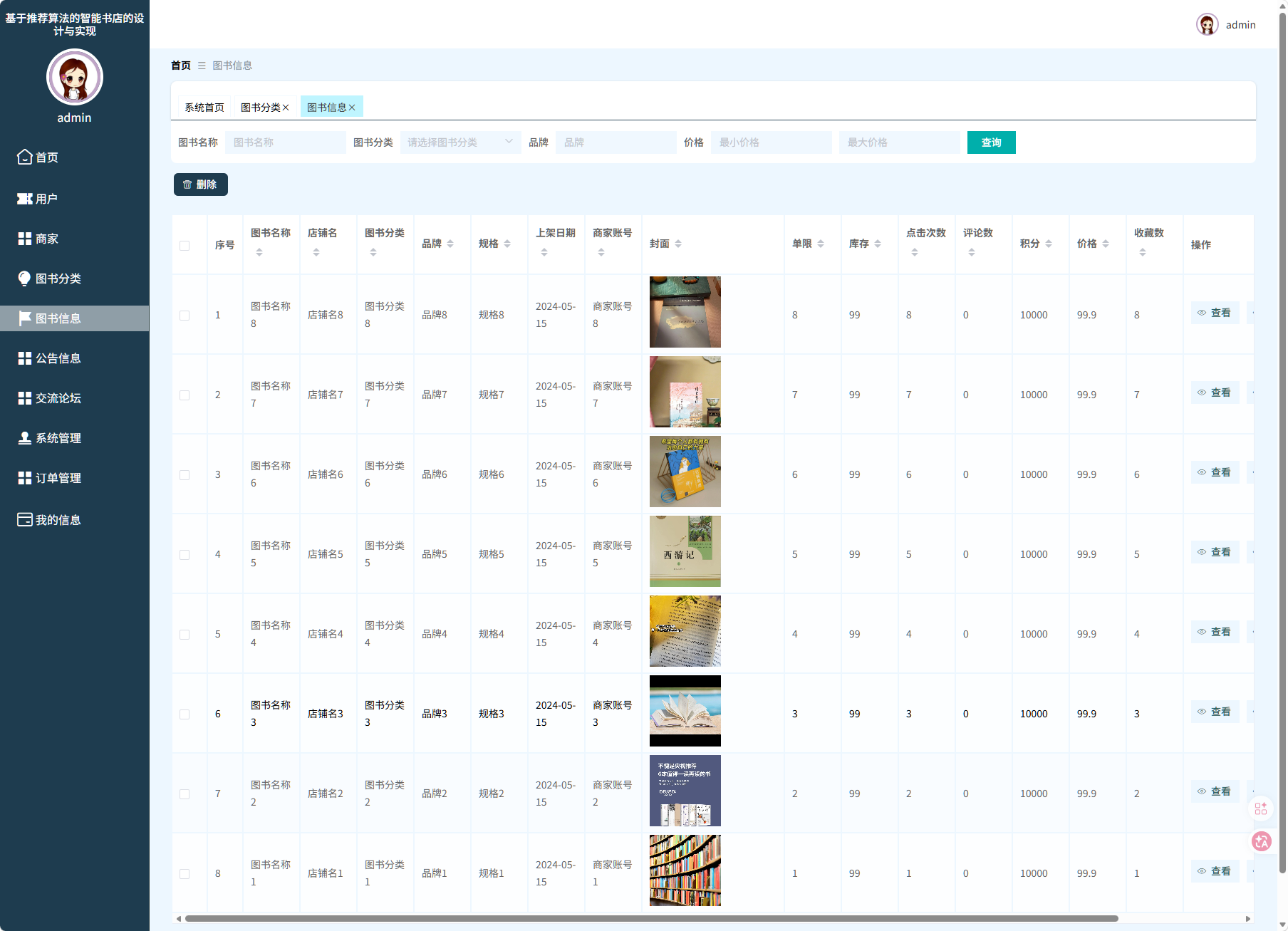The height and width of the screenshot is (931, 1288).
Task: Check the row for 图书名称4
Action: pyautogui.click(x=185, y=634)
